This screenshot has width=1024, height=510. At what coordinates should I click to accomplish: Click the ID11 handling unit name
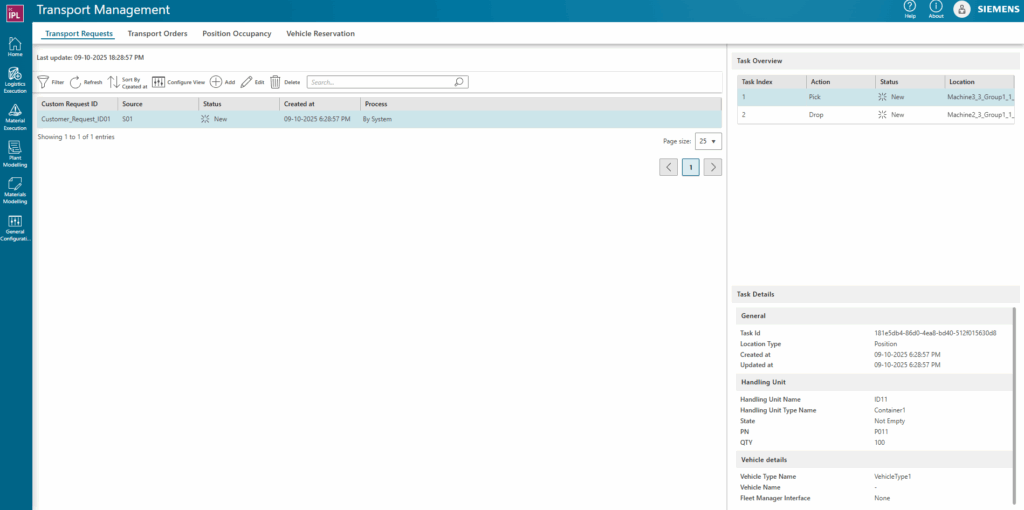tap(882, 399)
